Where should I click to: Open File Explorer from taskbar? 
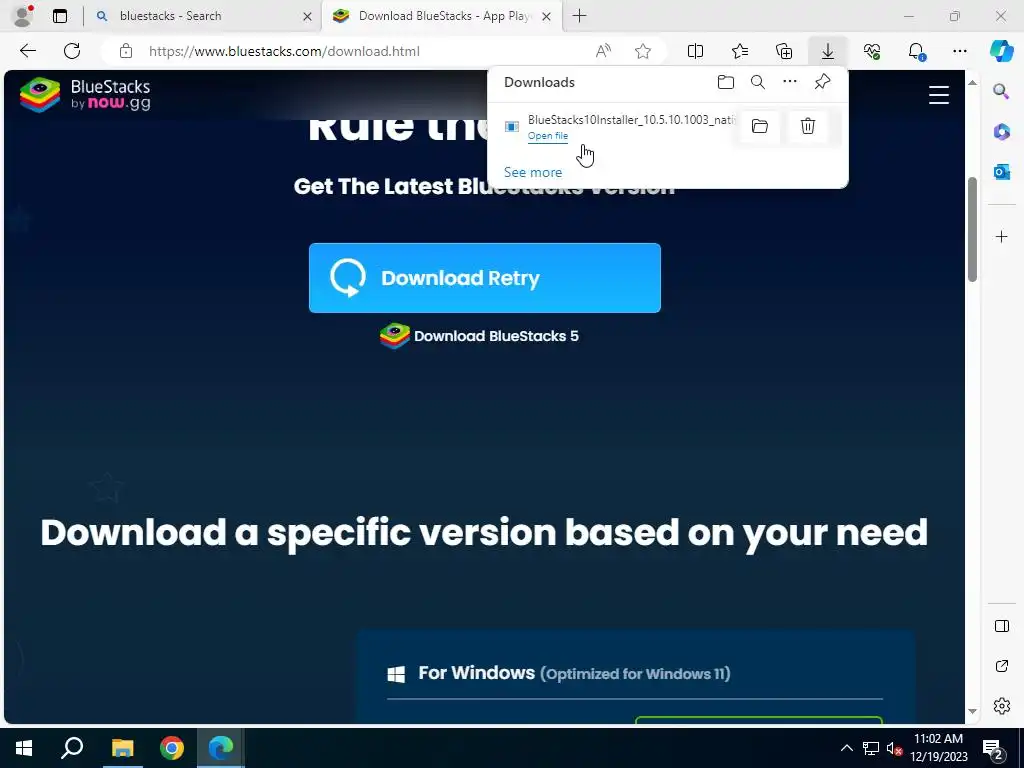click(x=122, y=748)
